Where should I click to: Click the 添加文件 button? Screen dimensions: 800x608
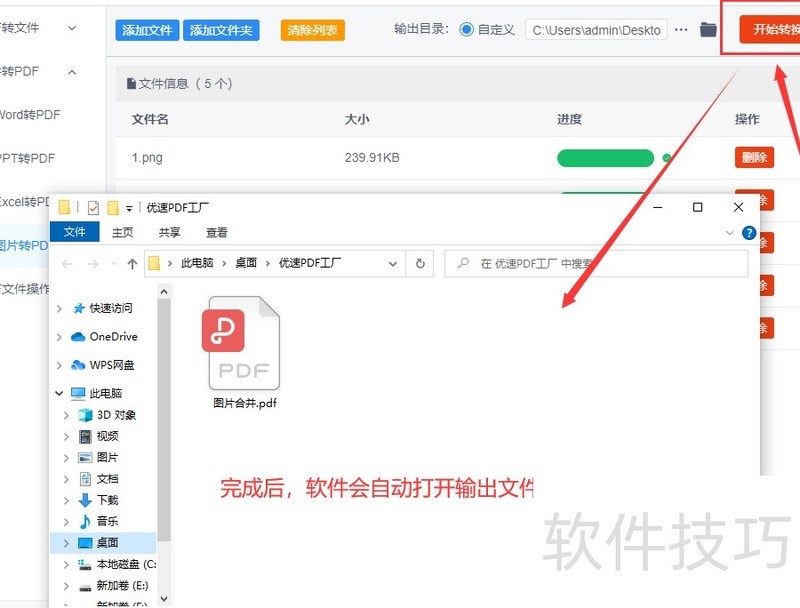coord(147,30)
